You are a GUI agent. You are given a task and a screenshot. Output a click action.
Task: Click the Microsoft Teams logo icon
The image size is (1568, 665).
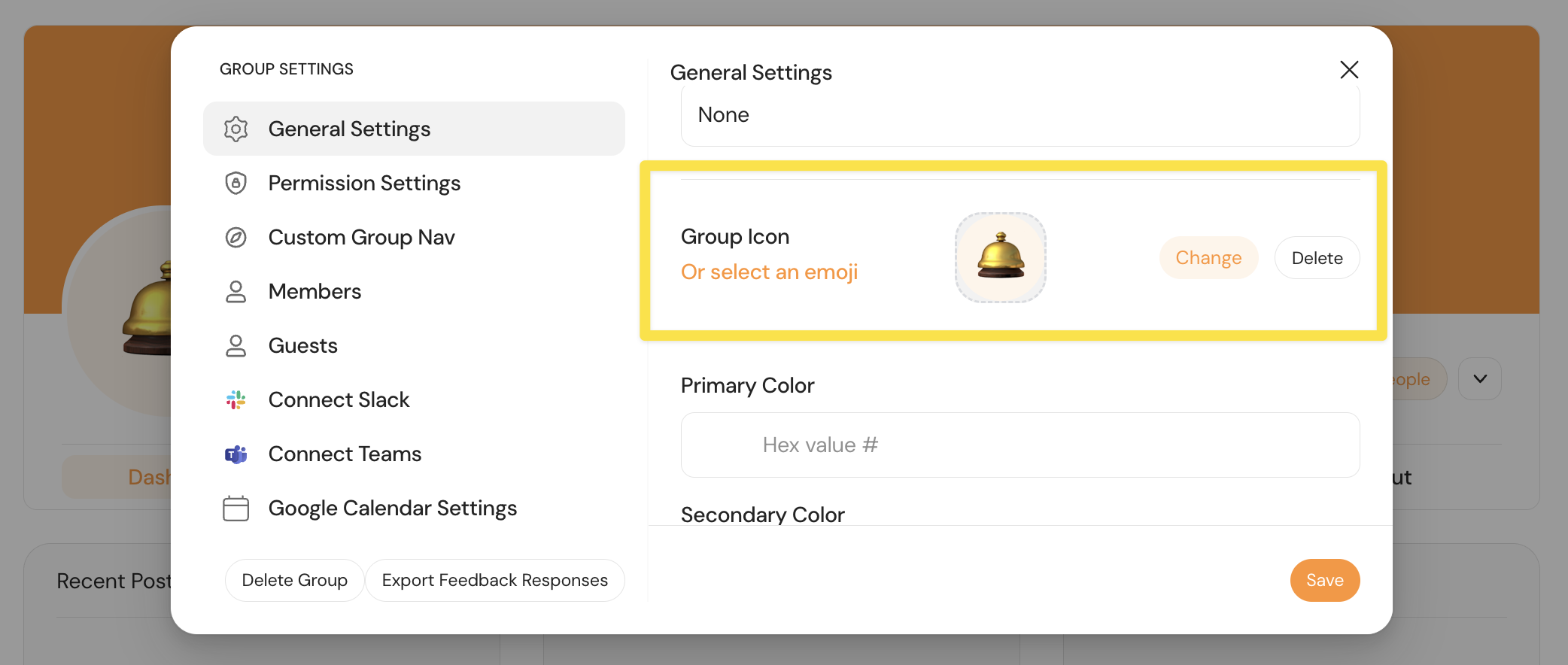236,454
